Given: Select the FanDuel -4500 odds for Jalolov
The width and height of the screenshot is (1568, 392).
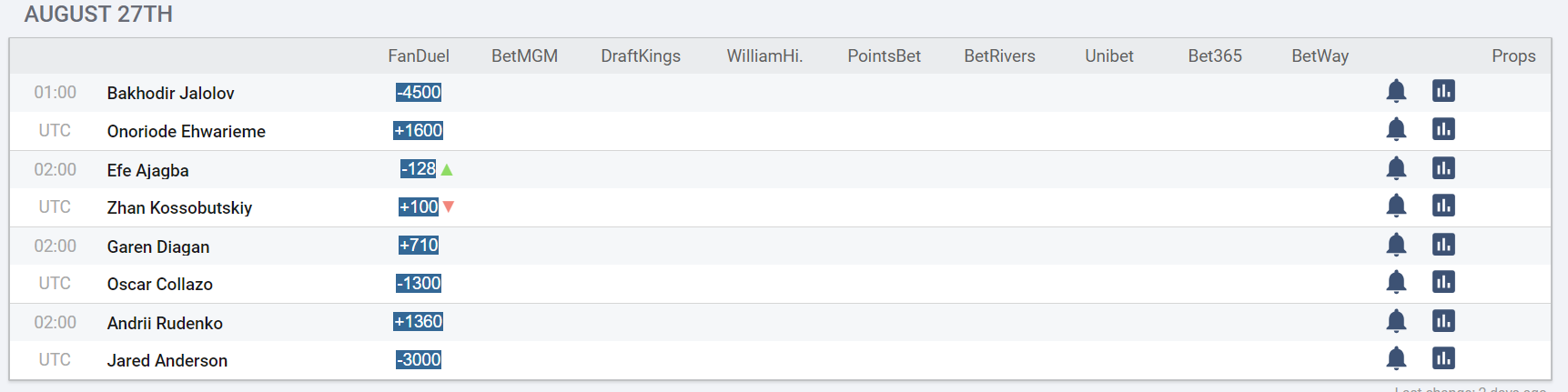Looking at the screenshot, I should click(x=419, y=92).
